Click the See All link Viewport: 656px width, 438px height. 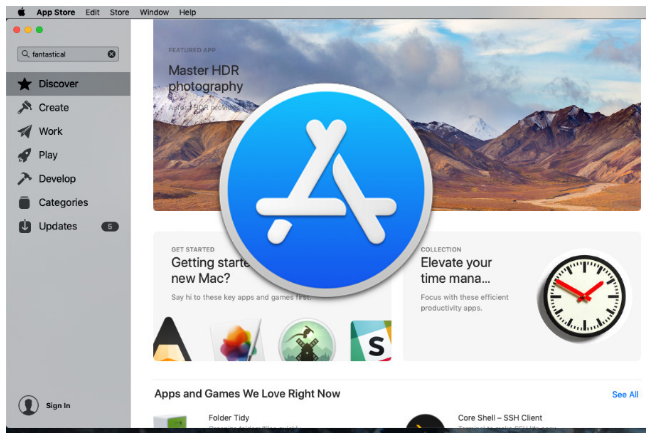pyautogui.click(x=625, y=395)
